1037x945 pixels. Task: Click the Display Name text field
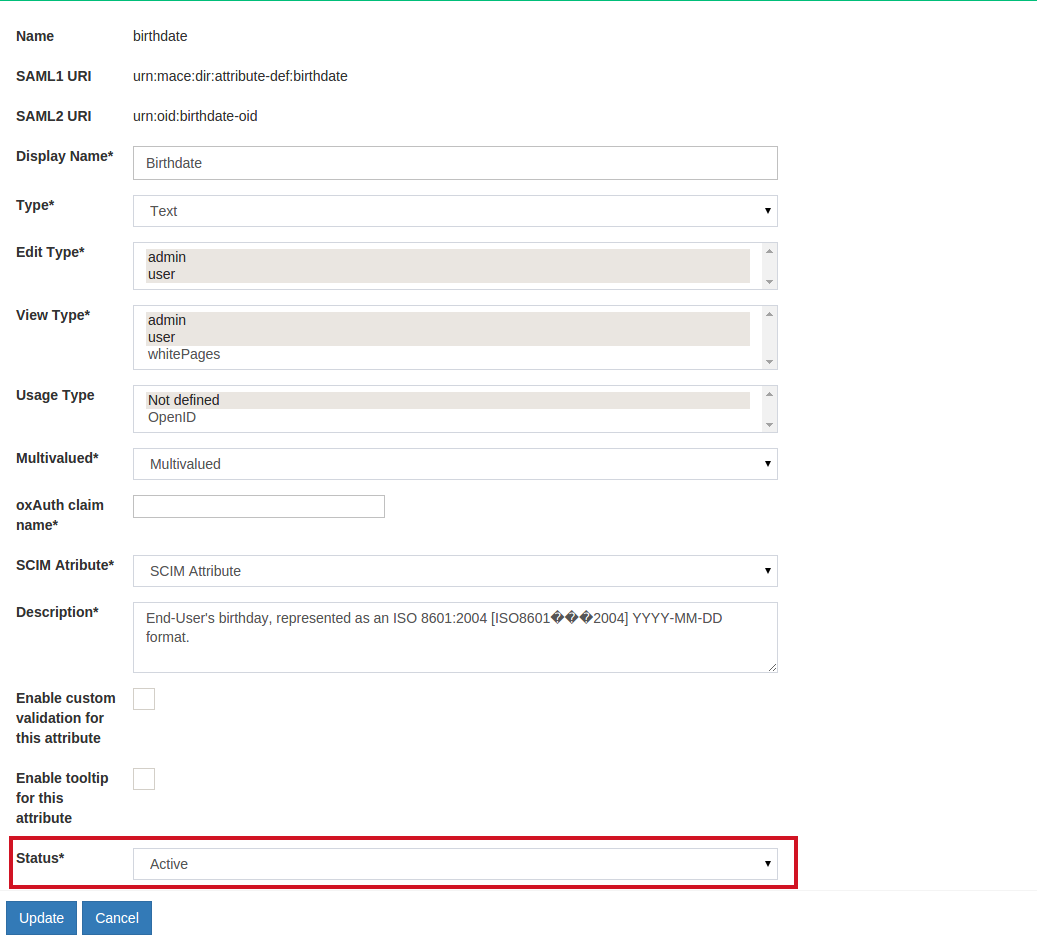455,163
